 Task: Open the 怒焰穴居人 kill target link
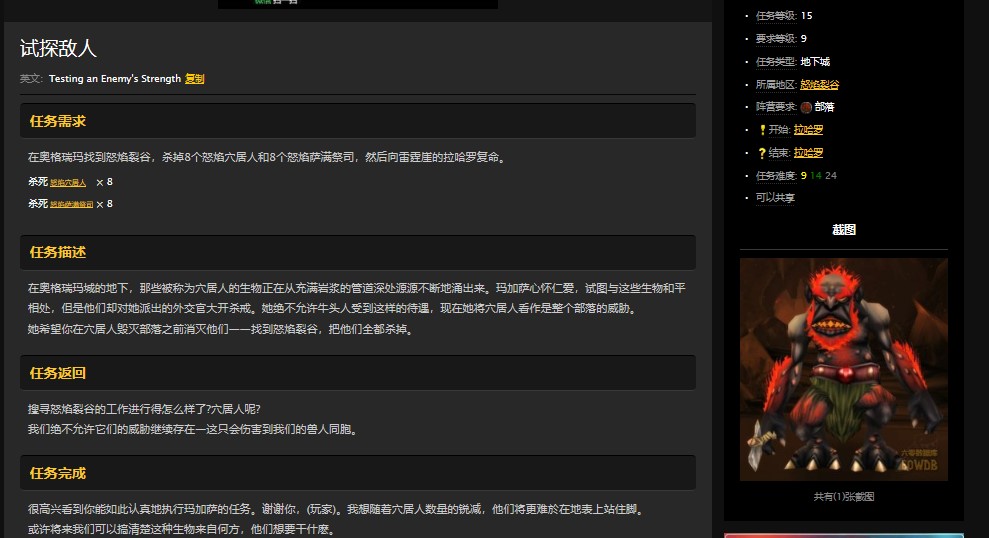coord(68,183)
